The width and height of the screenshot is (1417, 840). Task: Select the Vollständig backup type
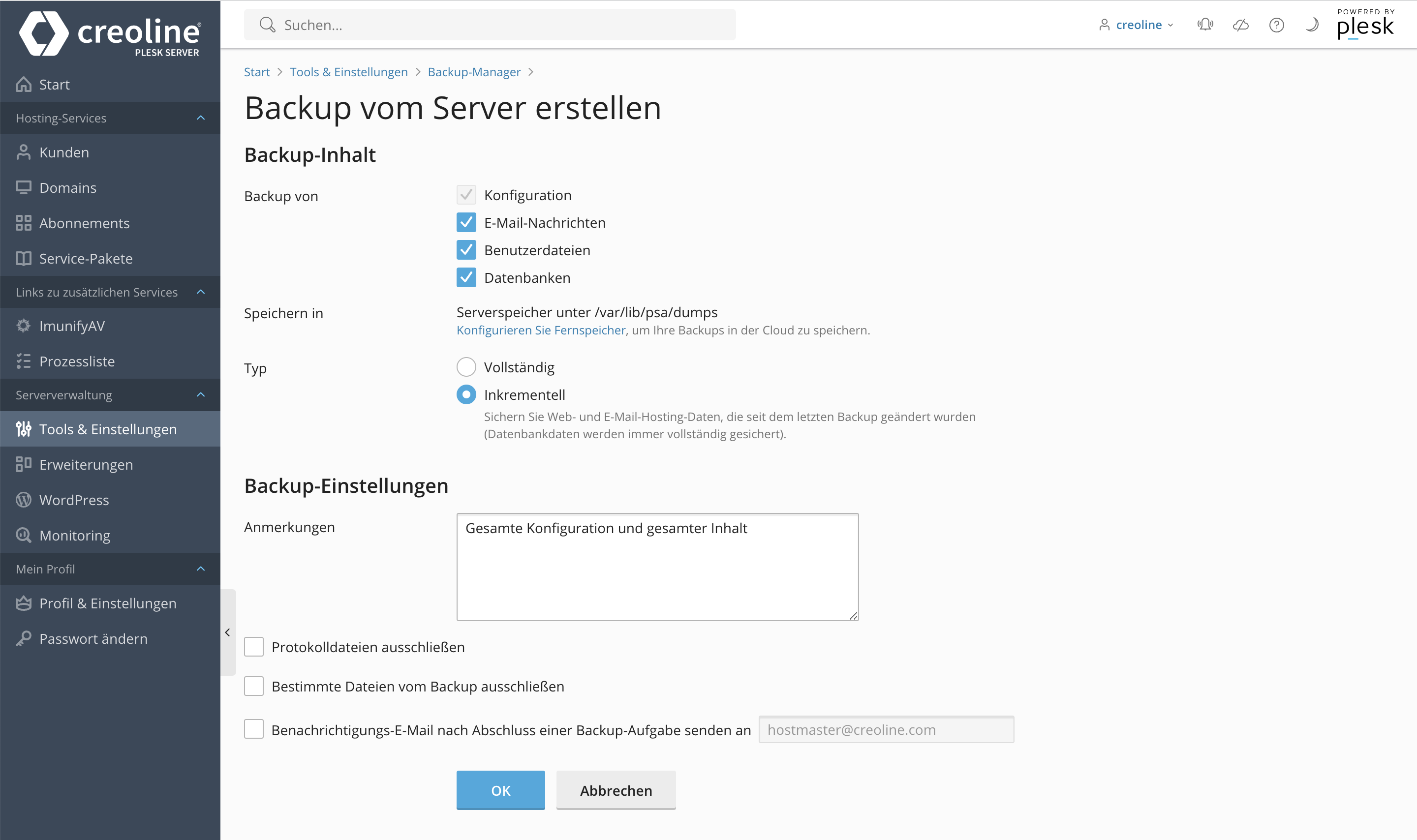(x=466, y=367)
